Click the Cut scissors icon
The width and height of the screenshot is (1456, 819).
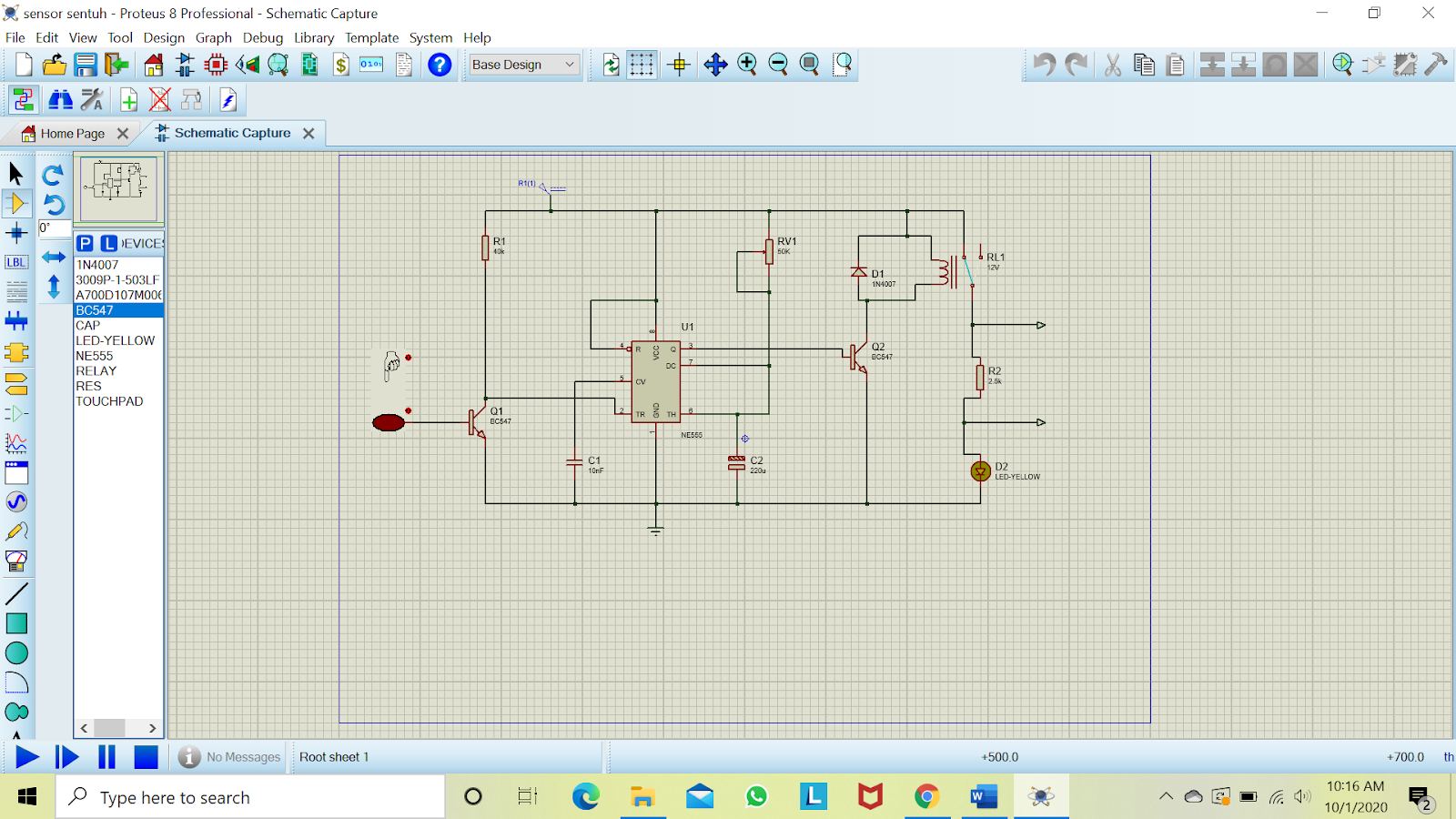pyautogui.click(x=1112, y=65)
